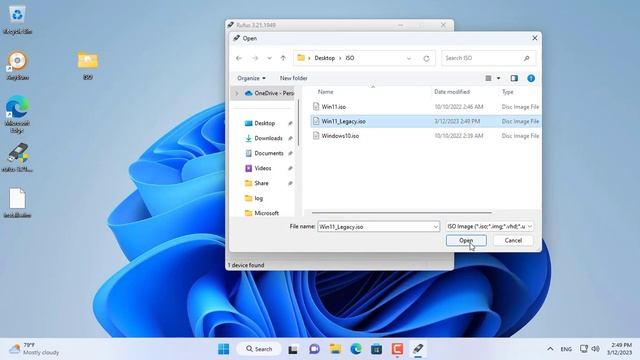Viewport: 640px width, 360px height.
Task: Change the view layout icon
Action: [488, 78]
